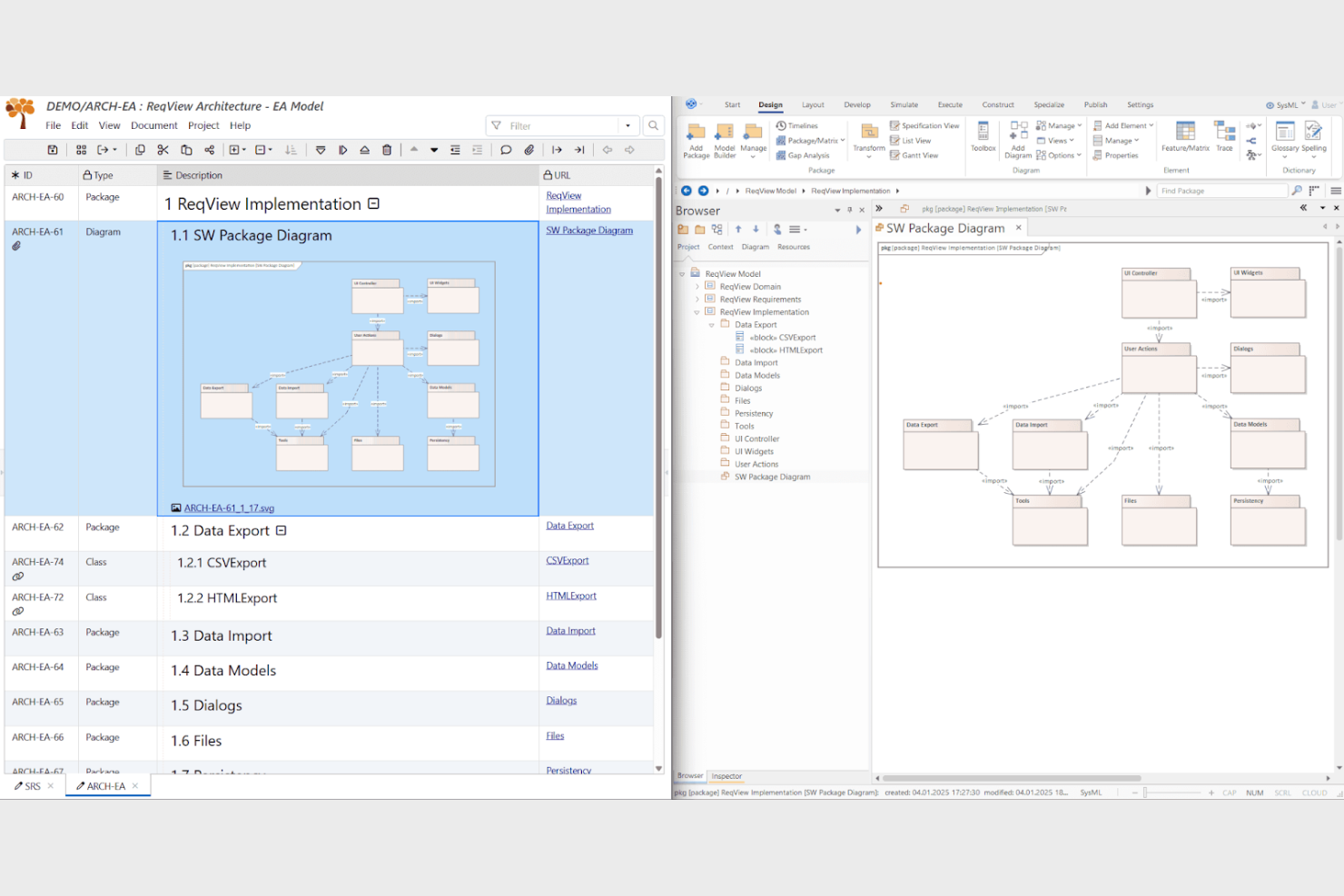This screenshot has width=1344, height=896.
Task: Open the SW Package Diagram URL link
Action: 589,231
